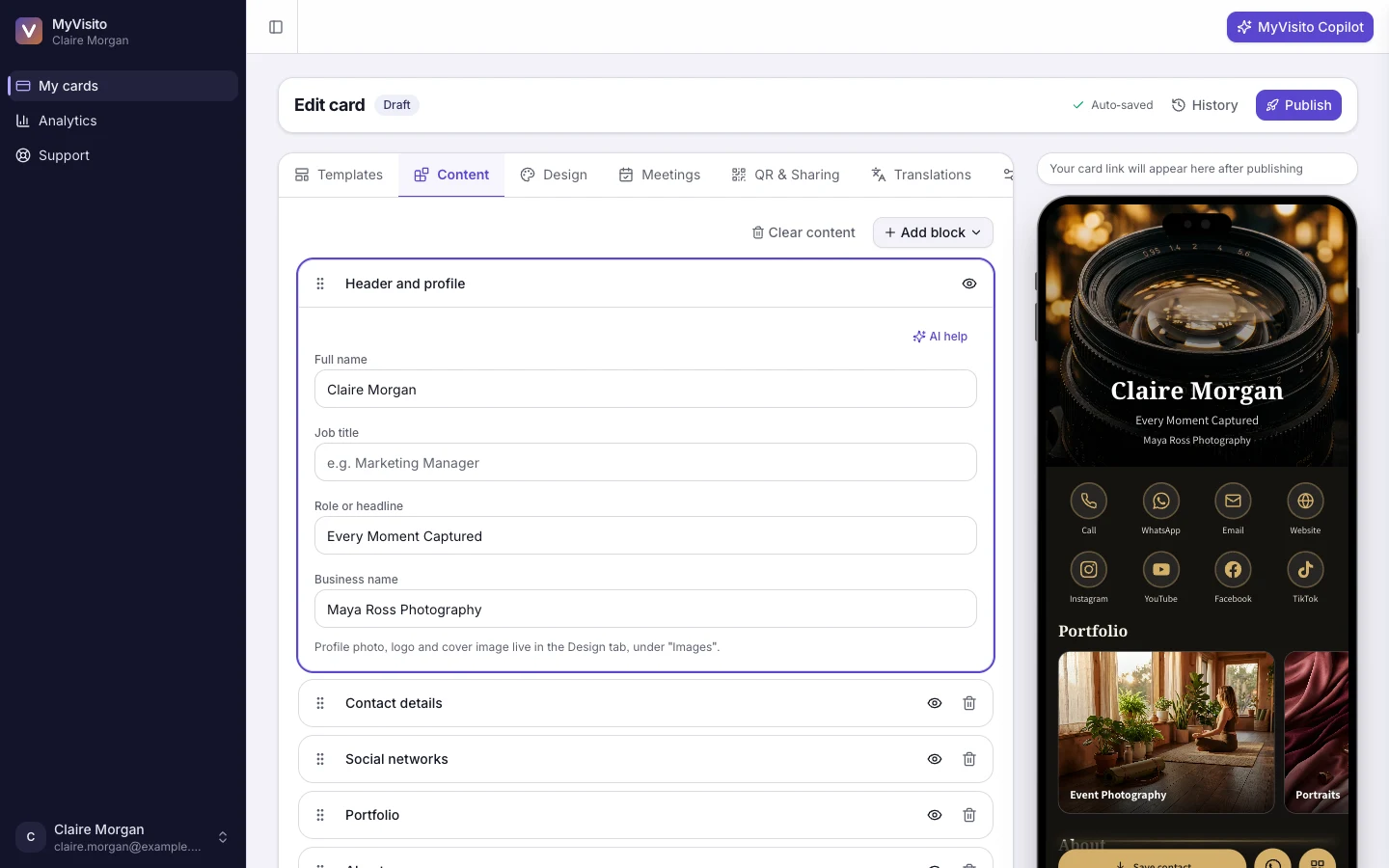Open the MyVisito Copilot assistant
This screenshot has height=868, width=1389.
tap(1299, 27)
